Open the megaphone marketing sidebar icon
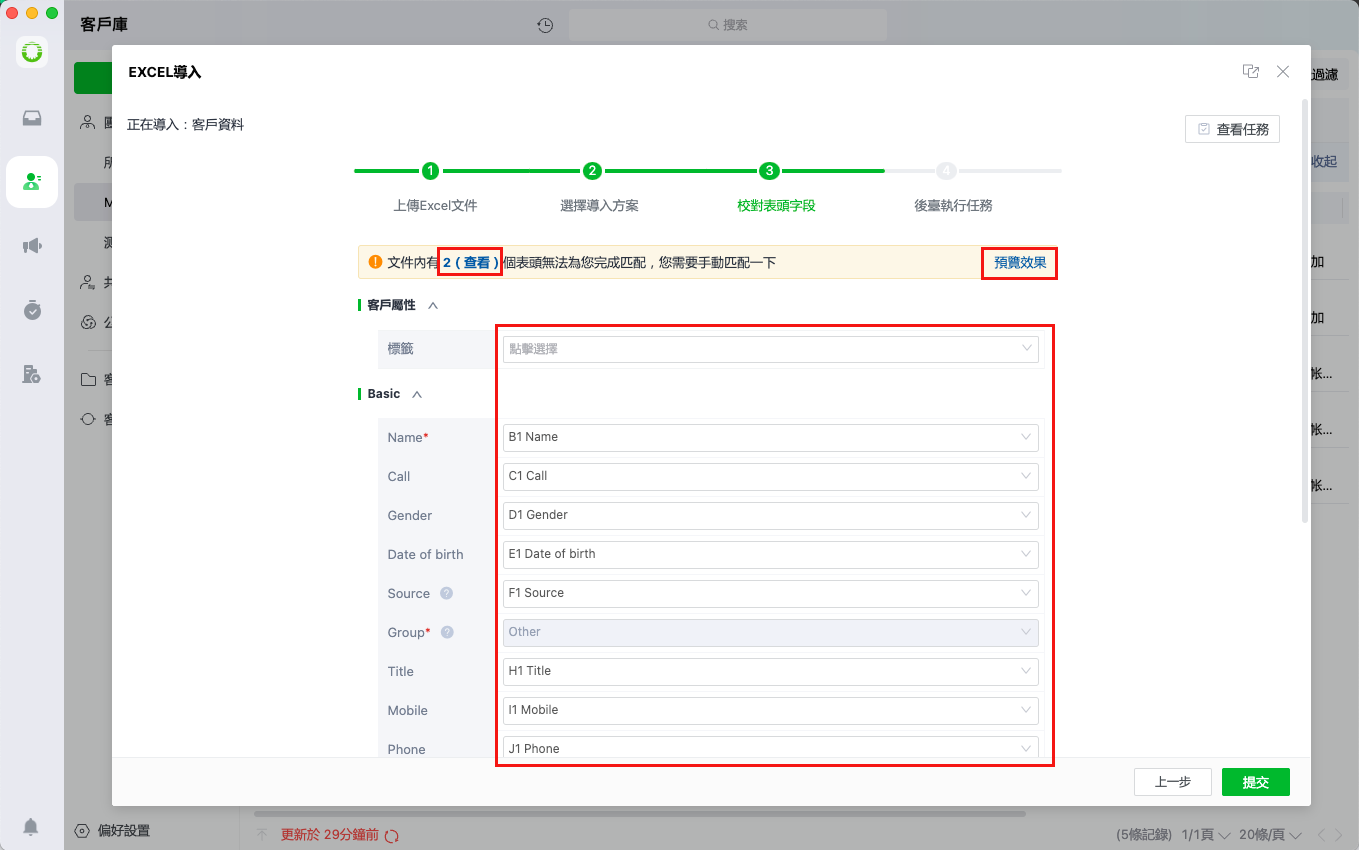The width and height of the screenshot is (1359, 850). tap(32, 246)
